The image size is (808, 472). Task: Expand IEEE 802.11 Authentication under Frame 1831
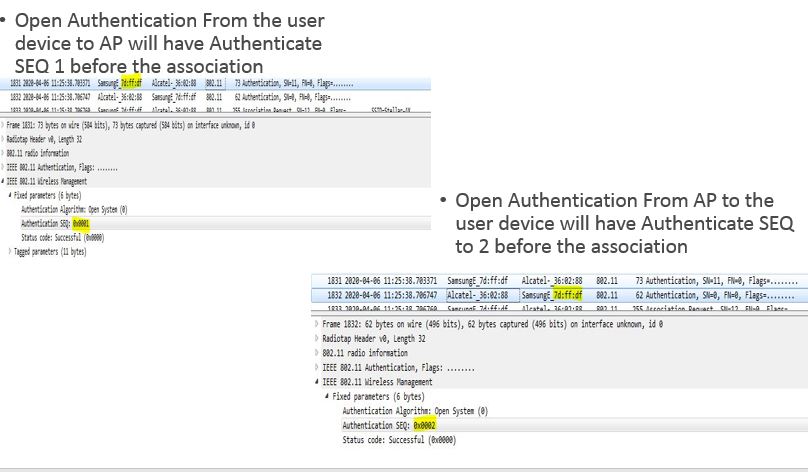3,167
